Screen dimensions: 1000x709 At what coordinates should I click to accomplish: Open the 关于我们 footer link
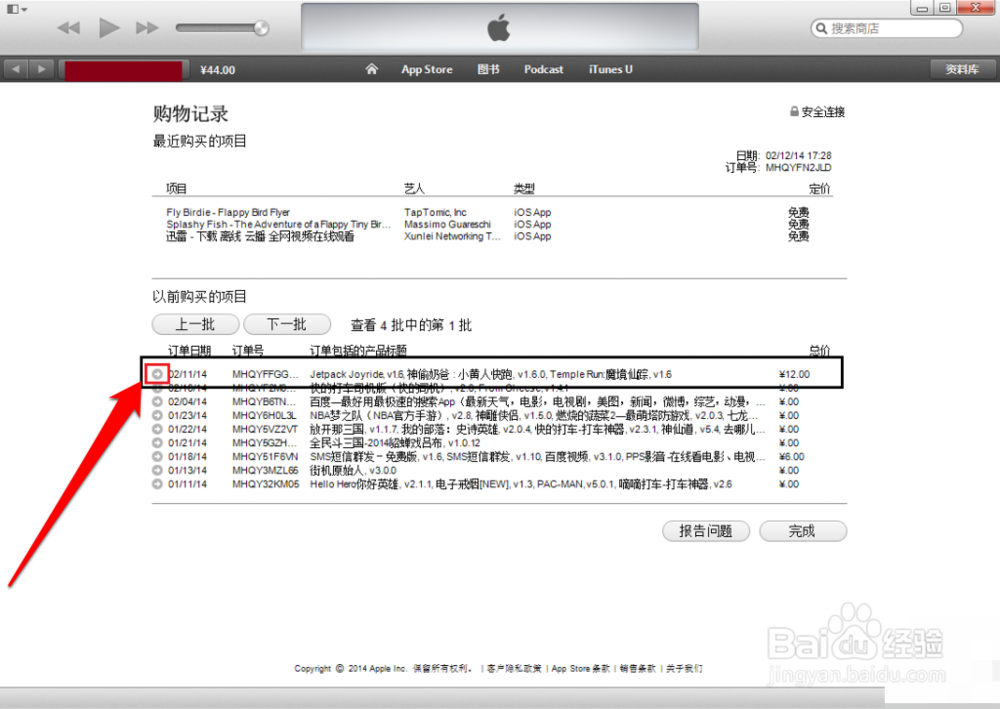pos(684,669)
